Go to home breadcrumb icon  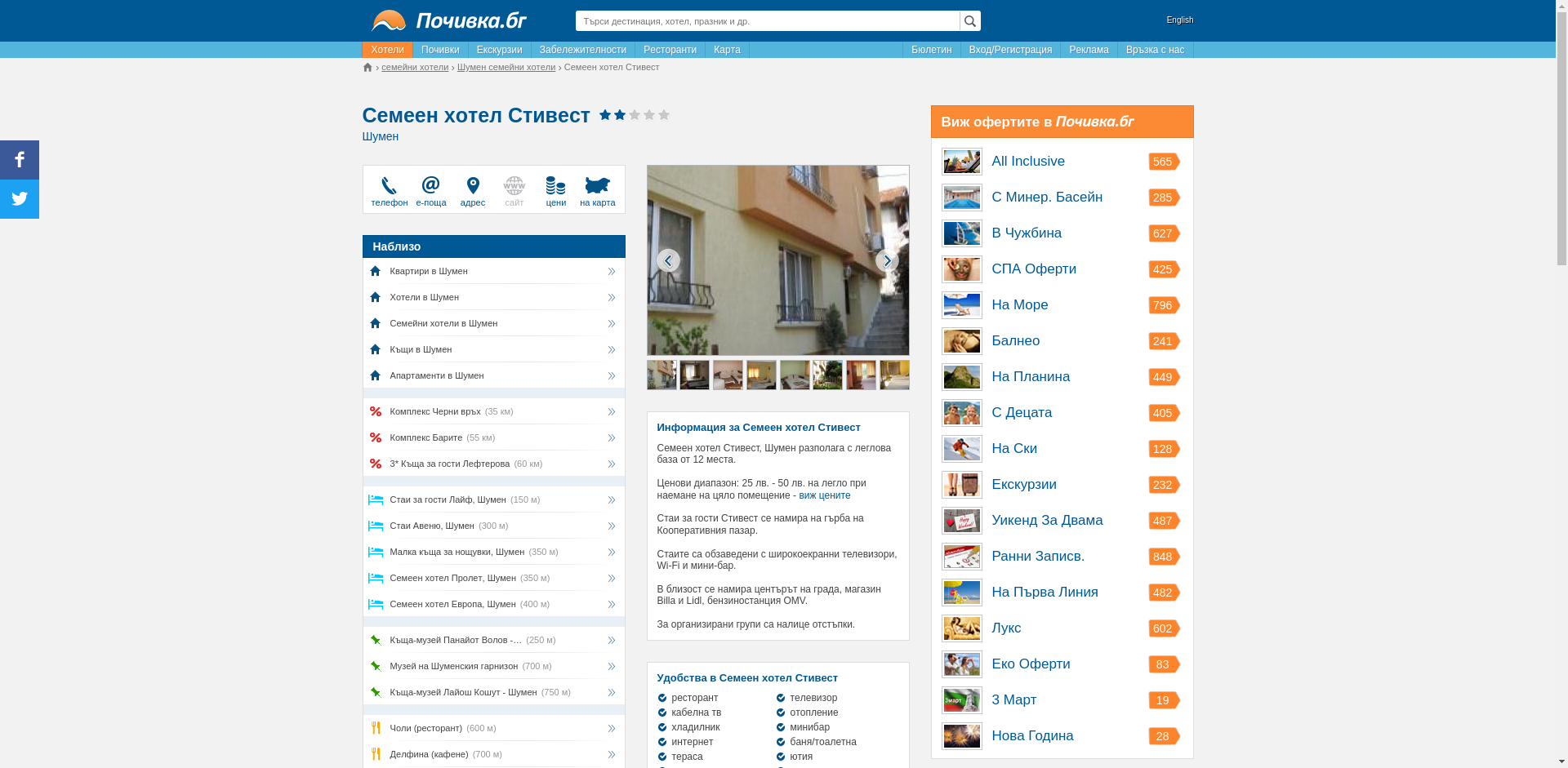pyautogui.click(x=367, y=68)
